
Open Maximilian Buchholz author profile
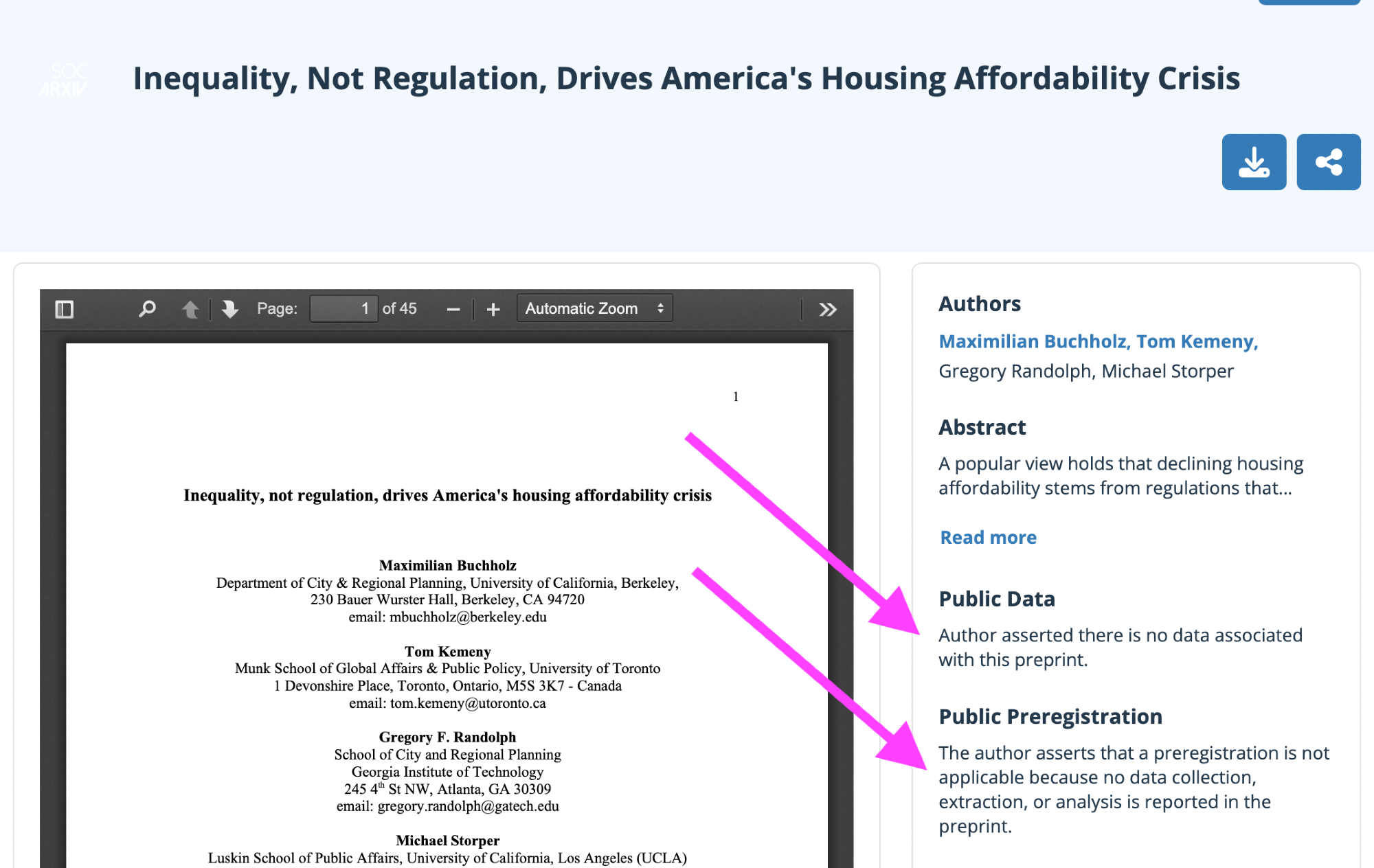pos(1033,341)
